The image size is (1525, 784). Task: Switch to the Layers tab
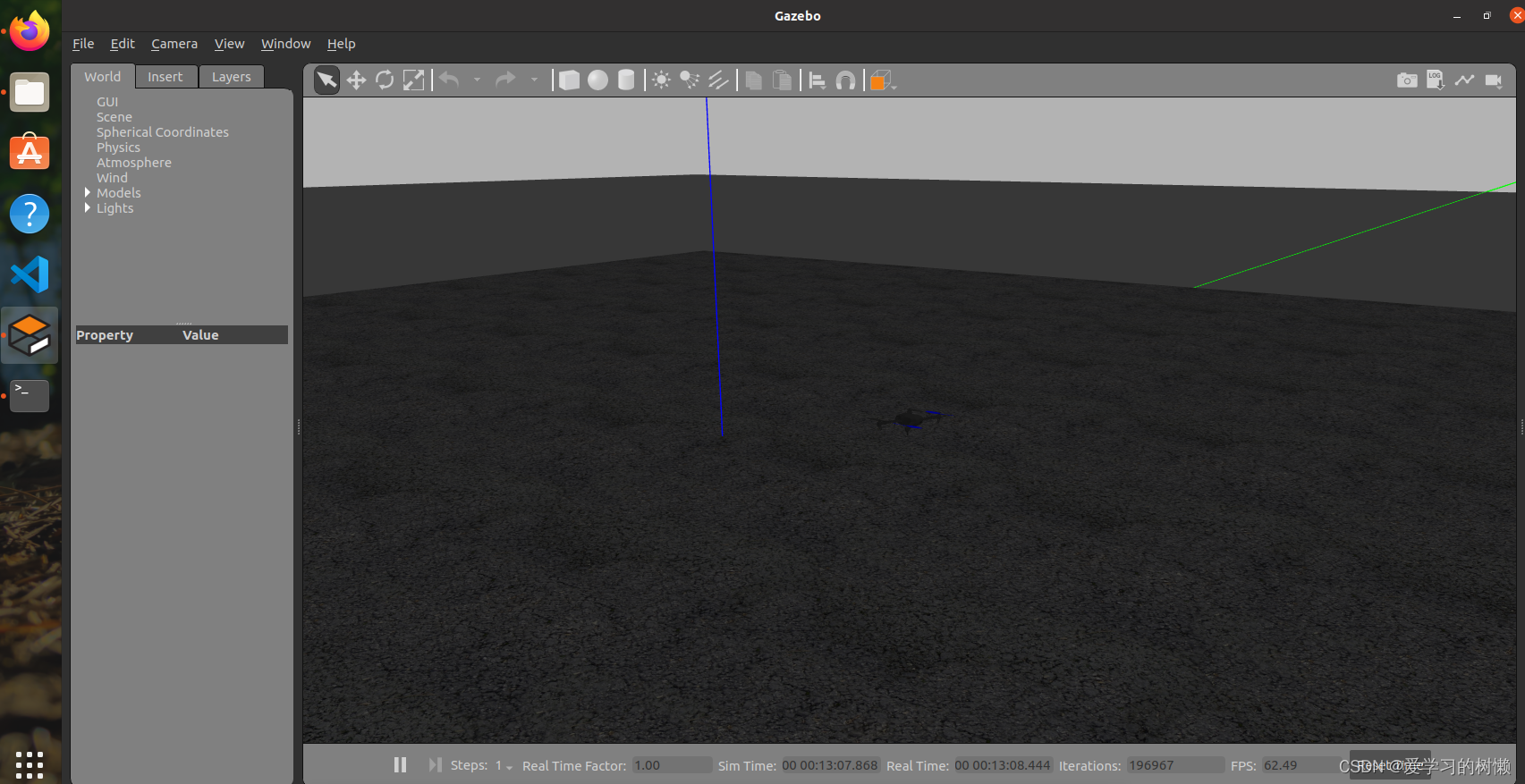232,77
